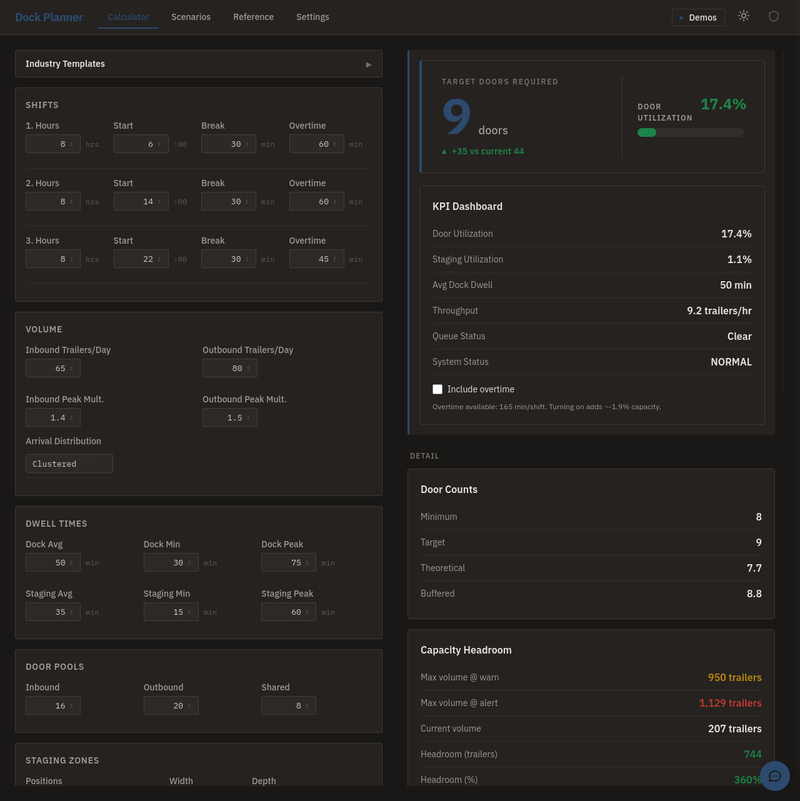Switch to the Calculator tab
The image size is (800, 801).
click(x=128, y=17)
